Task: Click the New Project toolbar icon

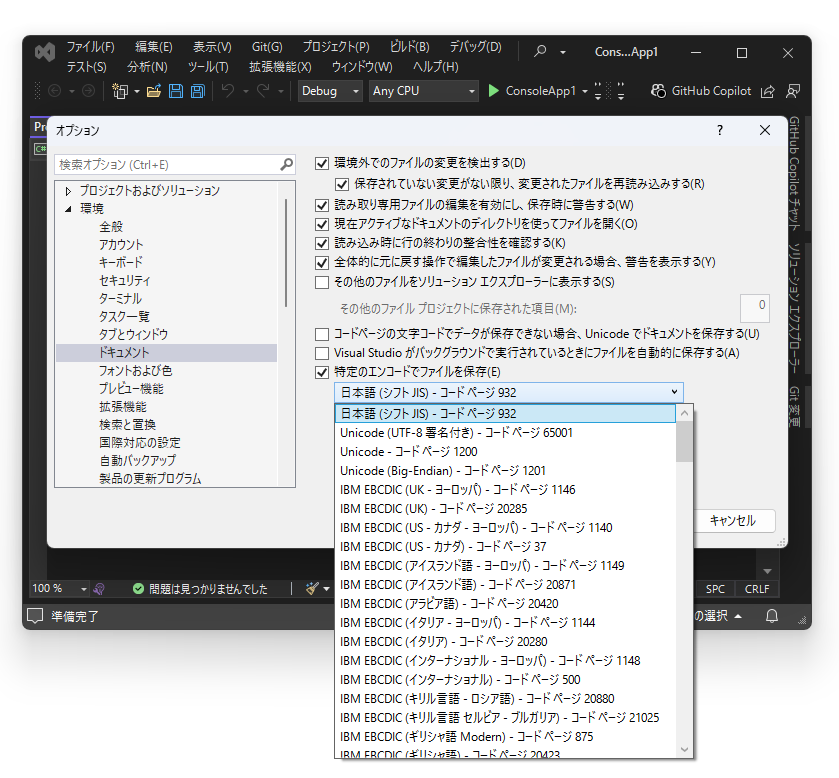Action: [x=119, y=91]
